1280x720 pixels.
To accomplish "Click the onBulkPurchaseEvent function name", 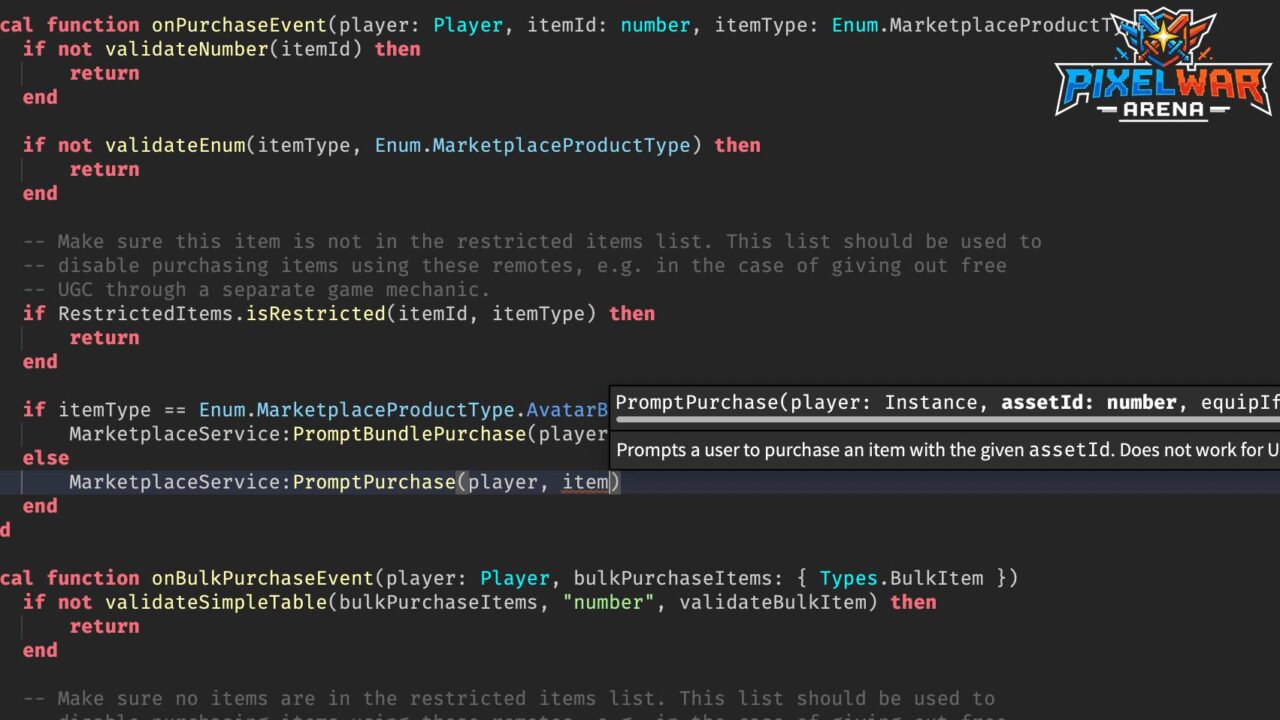I will pyautogui.click(x=263, y=578).
